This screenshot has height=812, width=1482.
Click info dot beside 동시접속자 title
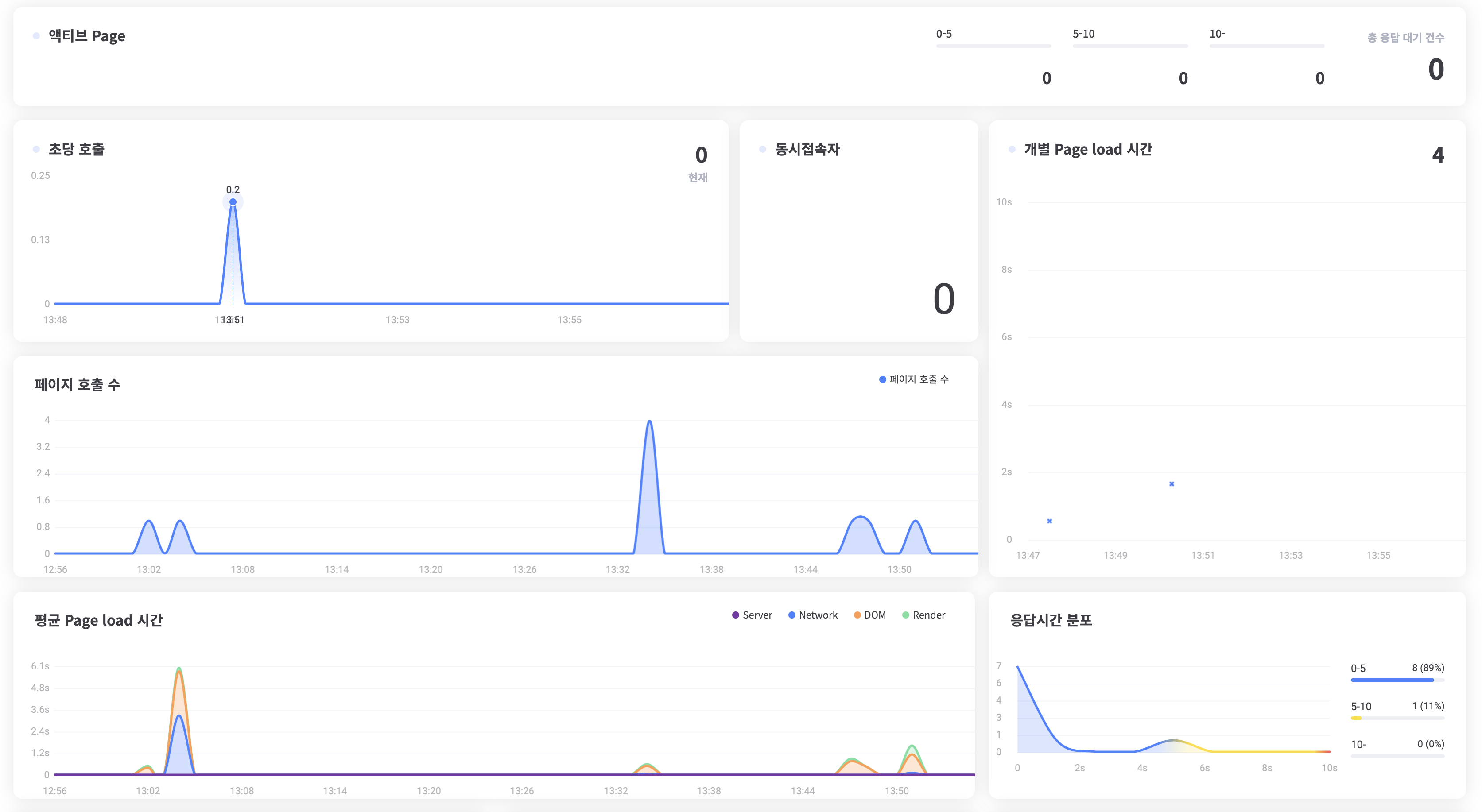coord(762,150)
